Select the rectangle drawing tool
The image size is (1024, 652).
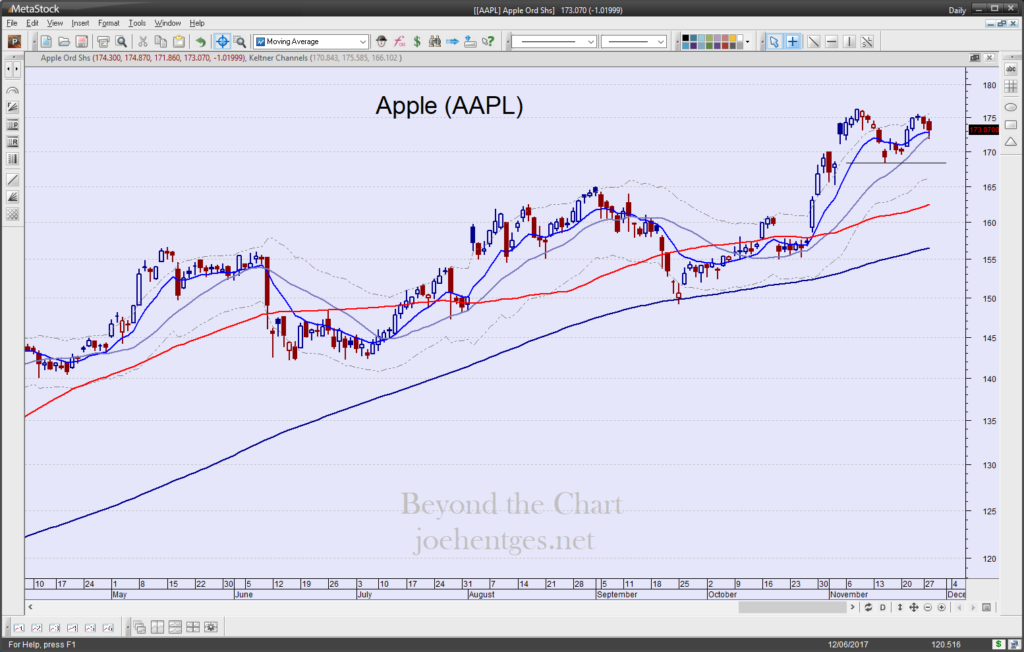(1011, 125)
